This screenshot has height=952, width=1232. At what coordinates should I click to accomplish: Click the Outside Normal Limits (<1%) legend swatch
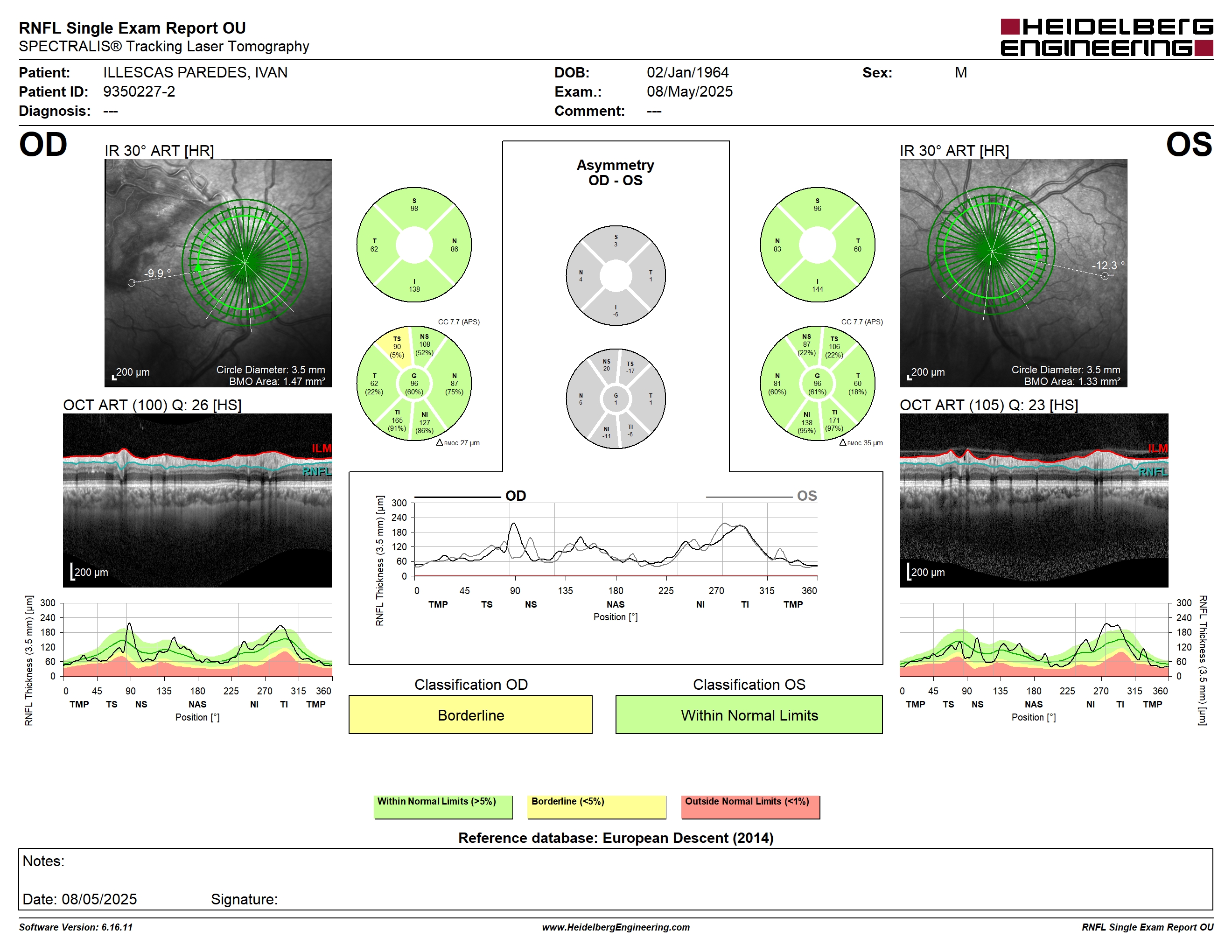tap(751, 807)
